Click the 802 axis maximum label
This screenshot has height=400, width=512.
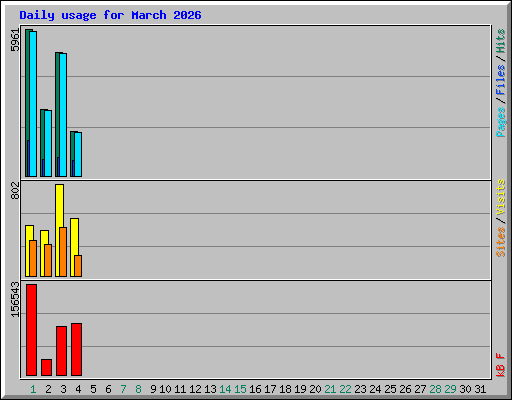tap(15, 191)
